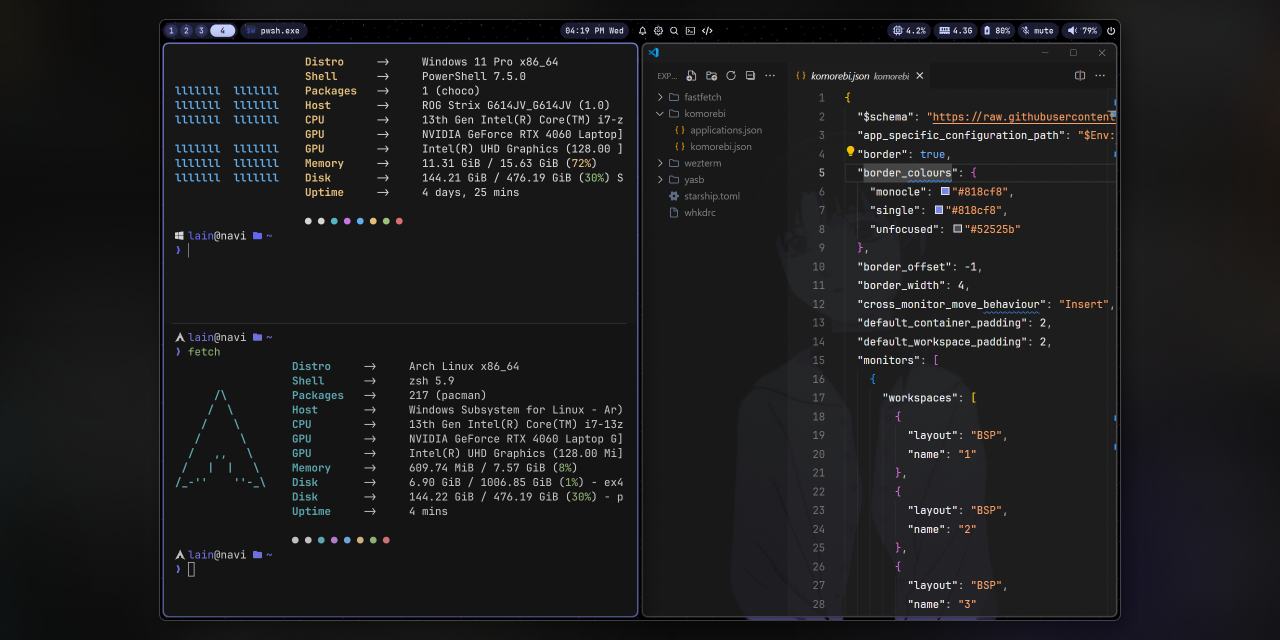1280x640 pixels.
Task: Open the clock 04:19 PM Wed widget
Action: (595, 31)
